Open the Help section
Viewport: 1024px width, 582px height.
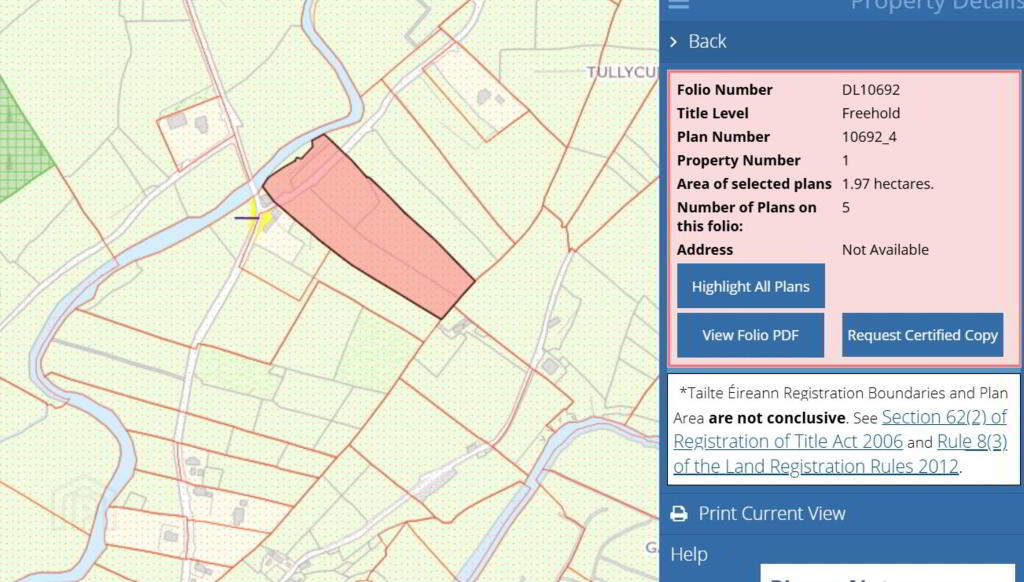pyautogui.click(x=689, y=554)
